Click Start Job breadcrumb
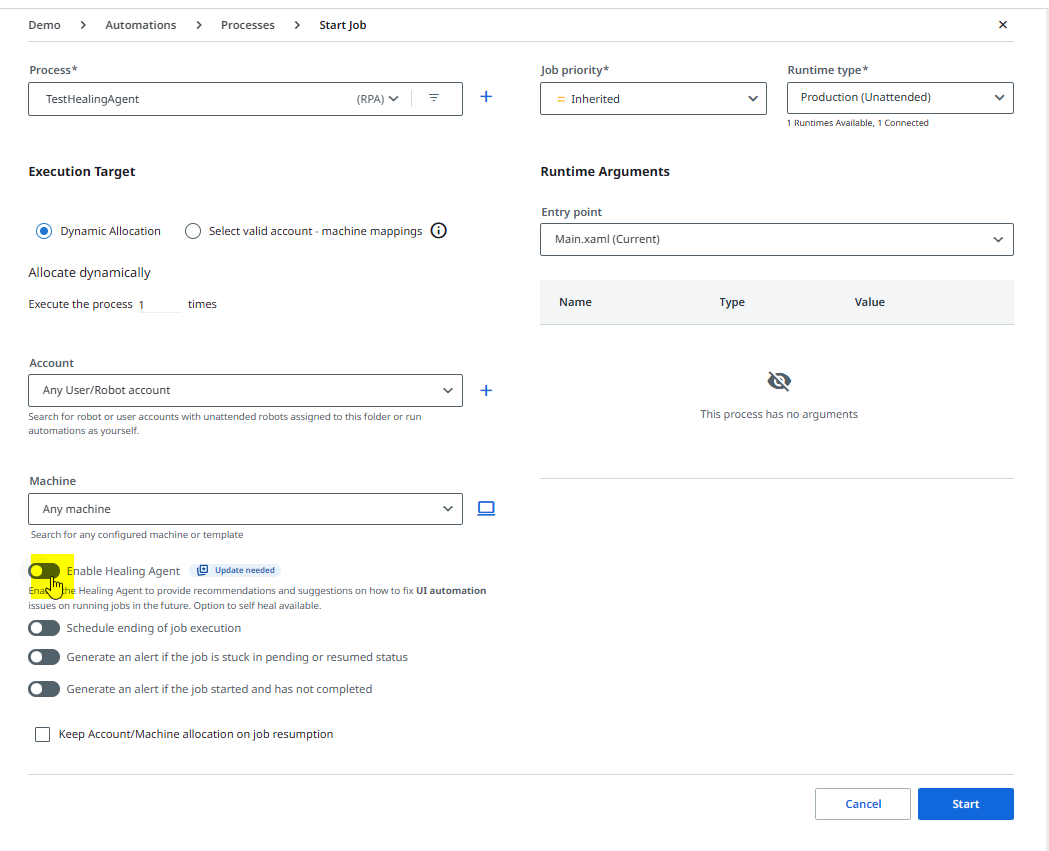This screenshot has width=1049, height=851. [343, 25]
